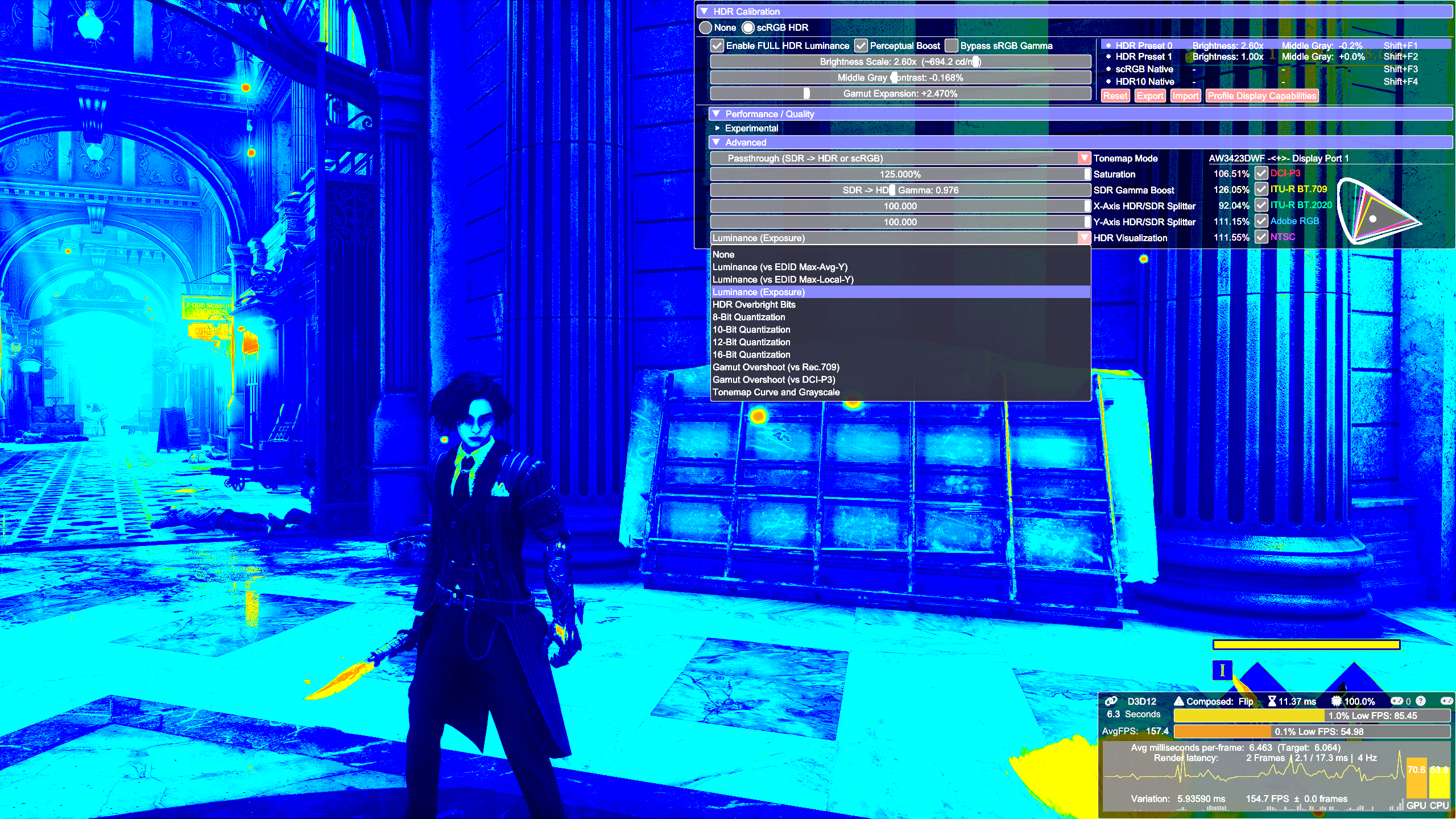
Task: Click Profile Display Capabilities button
Action: pyautogui.click(x=1262, y=95)
